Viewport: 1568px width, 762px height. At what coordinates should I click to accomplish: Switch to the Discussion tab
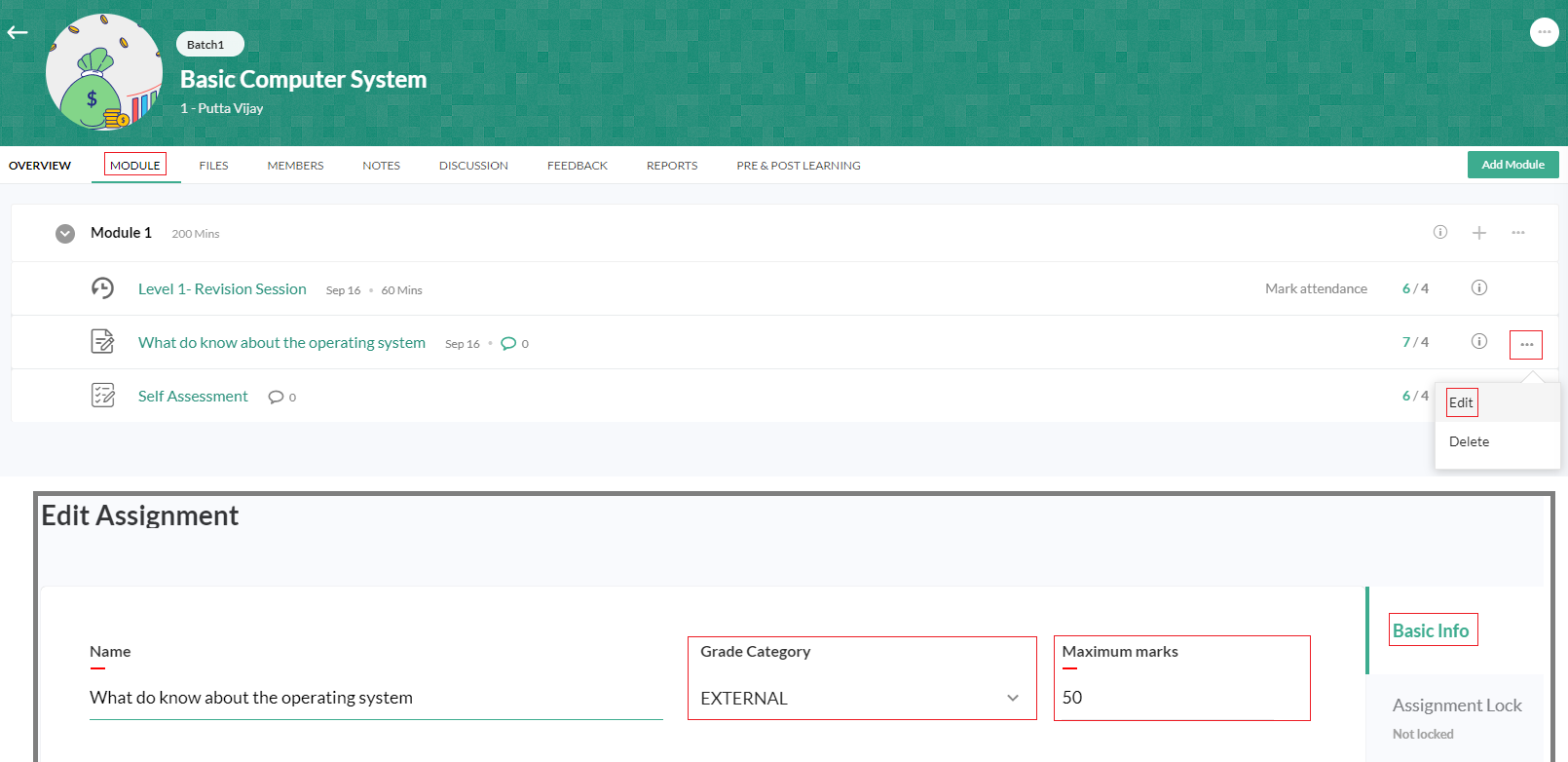tap(473, 166)
